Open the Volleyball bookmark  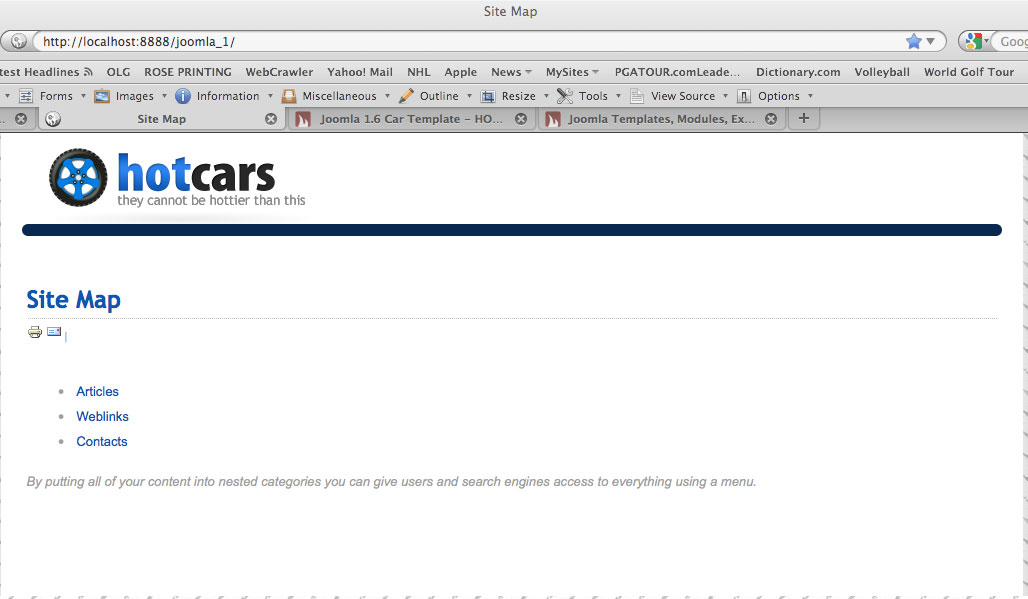point(882,72)
